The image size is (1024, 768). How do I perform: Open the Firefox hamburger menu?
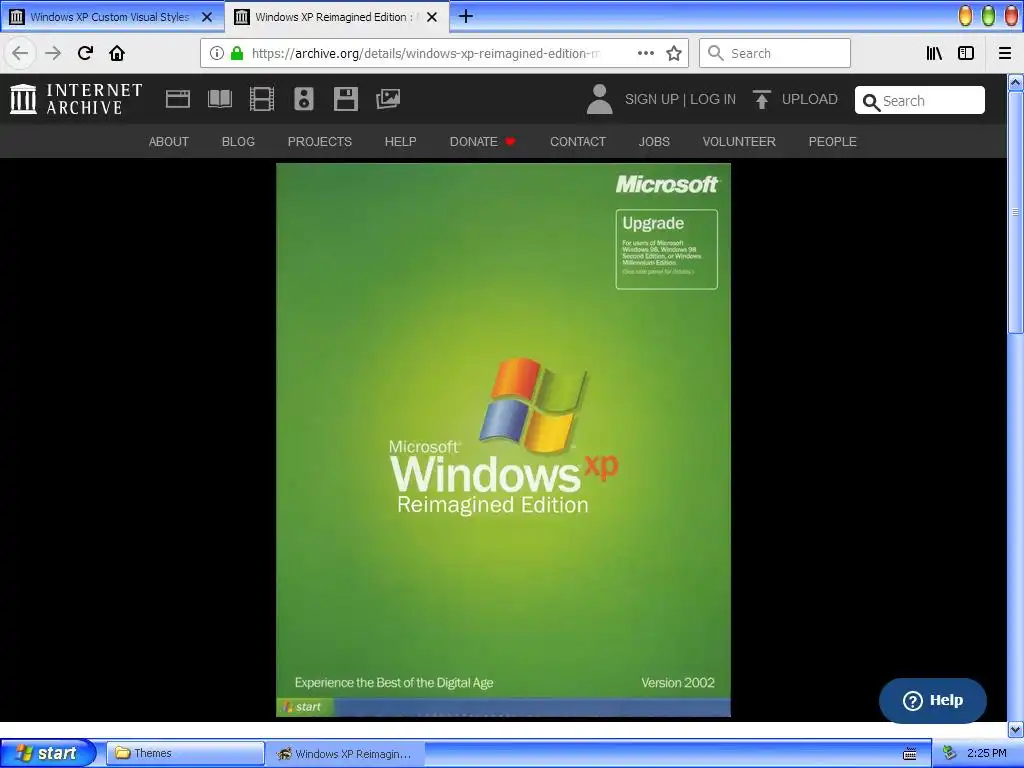(1005, 53)
